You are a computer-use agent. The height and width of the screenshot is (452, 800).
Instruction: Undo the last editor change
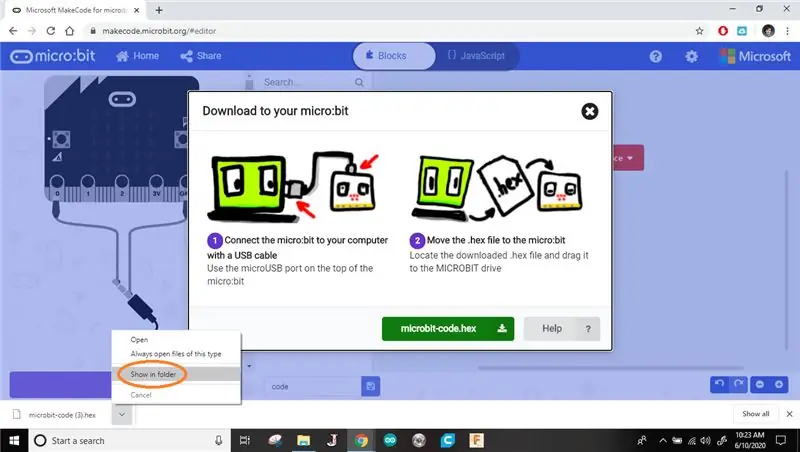tap(719, 384)
